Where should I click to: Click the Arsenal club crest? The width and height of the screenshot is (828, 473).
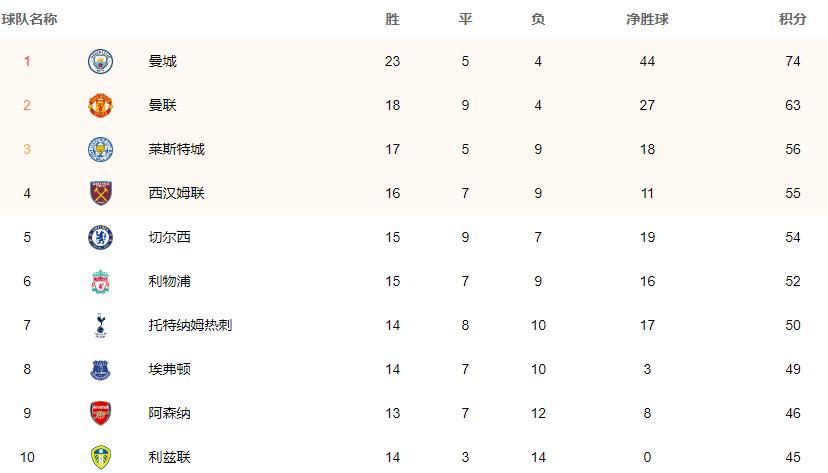point(100,413)
